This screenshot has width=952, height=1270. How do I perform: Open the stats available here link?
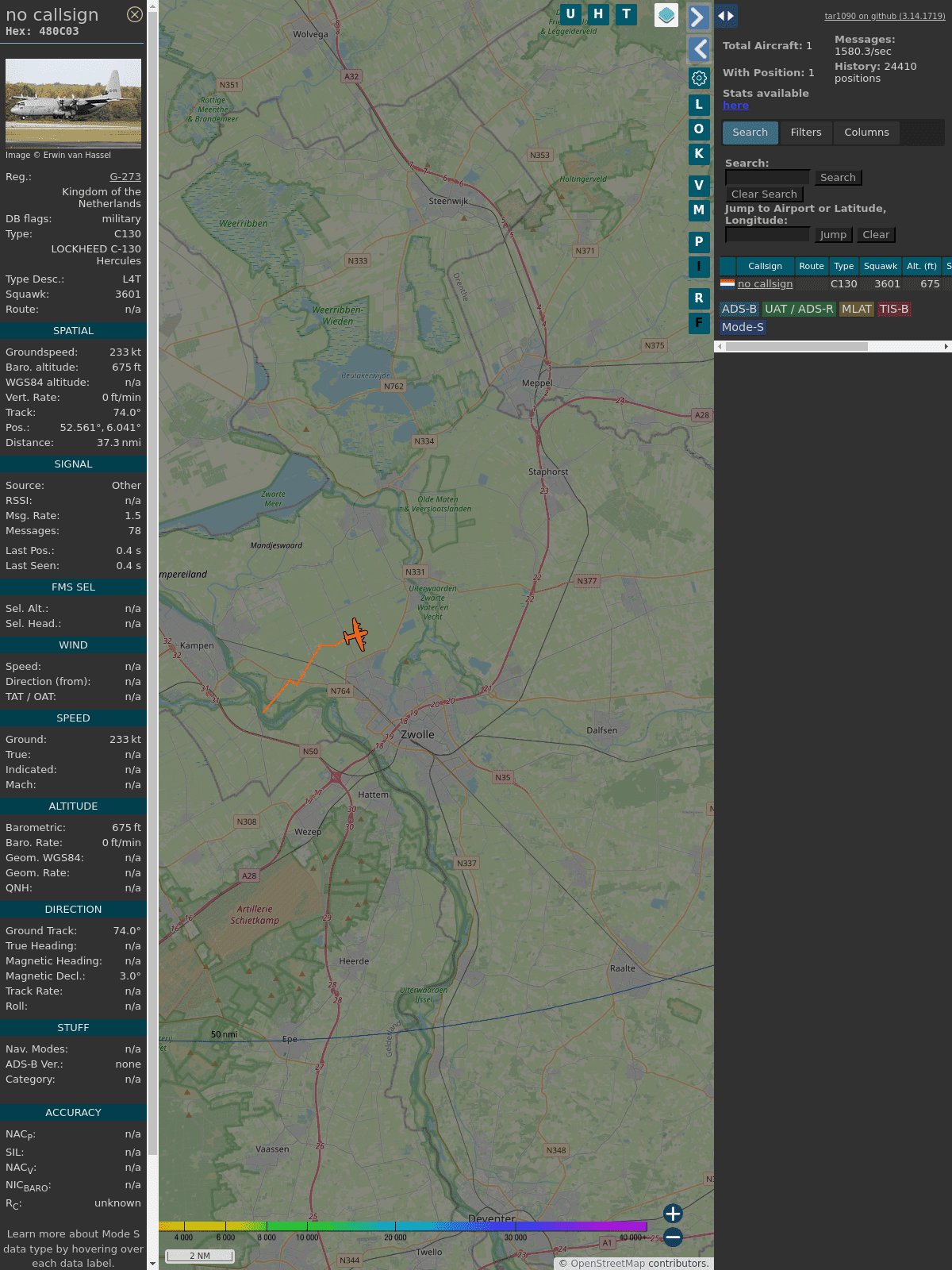coord(735,106)
